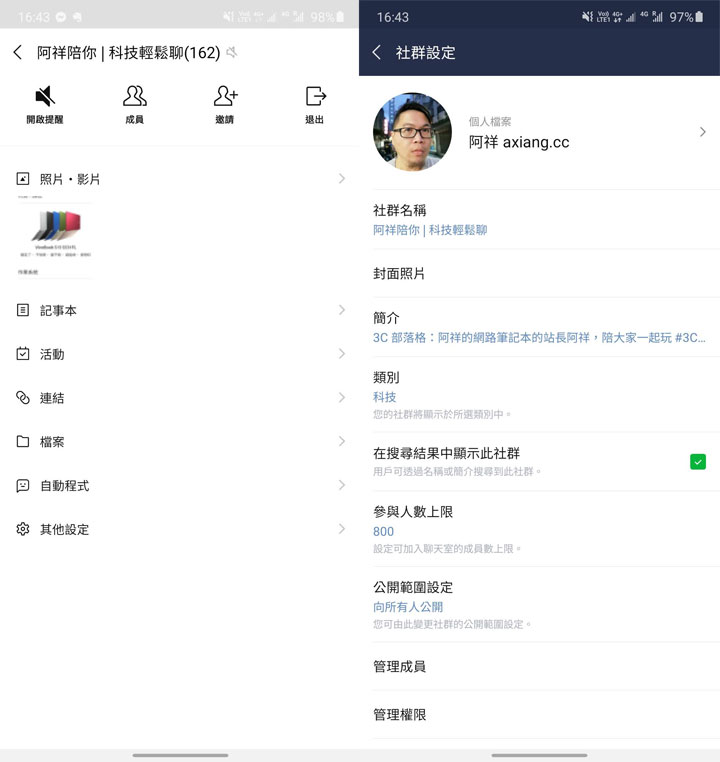Open 檔案 menu entry
Image resolution: width=720 pixels, height=762 pixels.
180,441
